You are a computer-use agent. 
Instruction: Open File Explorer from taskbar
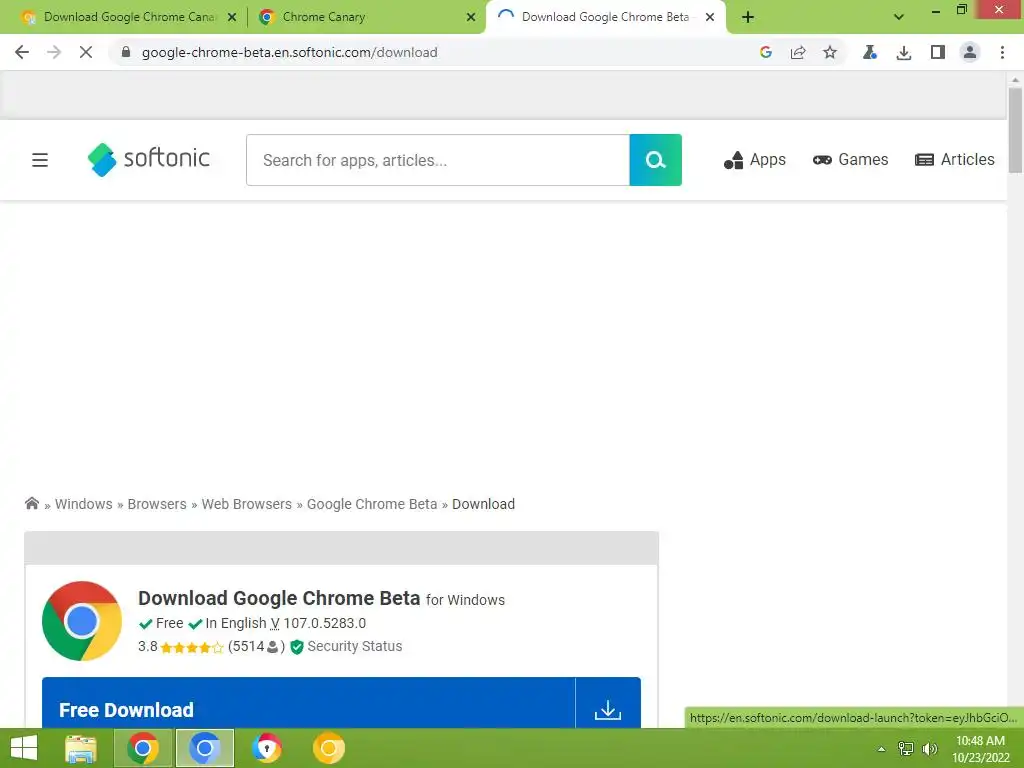click(81, 748)
